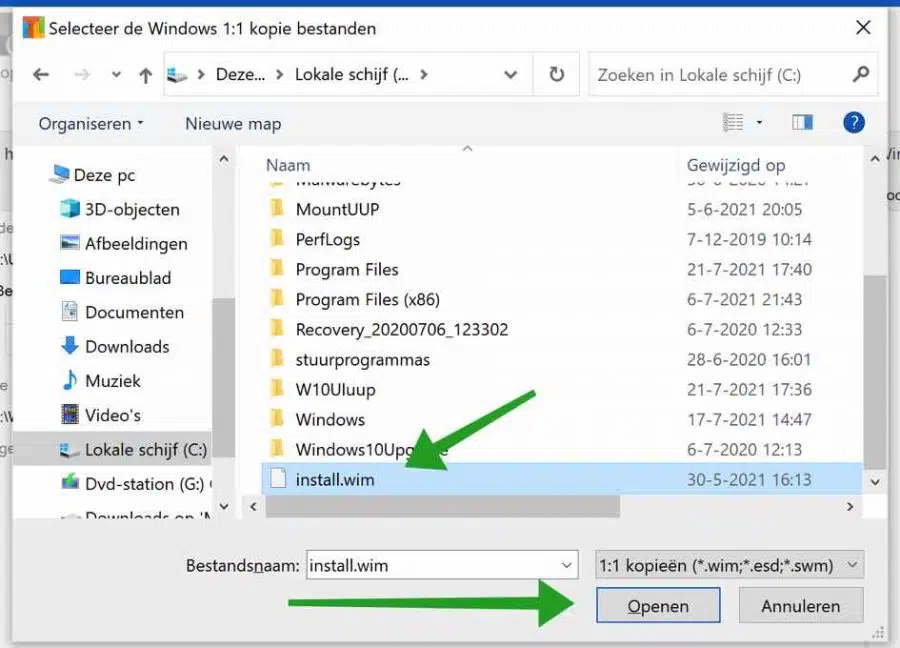Click the Muziek note icon
Screen dimensions: 900x648
point(70,380)
